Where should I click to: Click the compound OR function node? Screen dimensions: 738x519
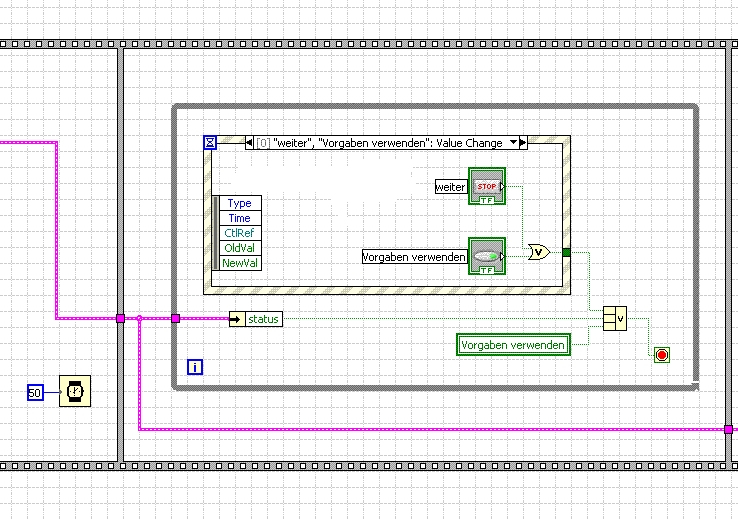coord(615,319)
